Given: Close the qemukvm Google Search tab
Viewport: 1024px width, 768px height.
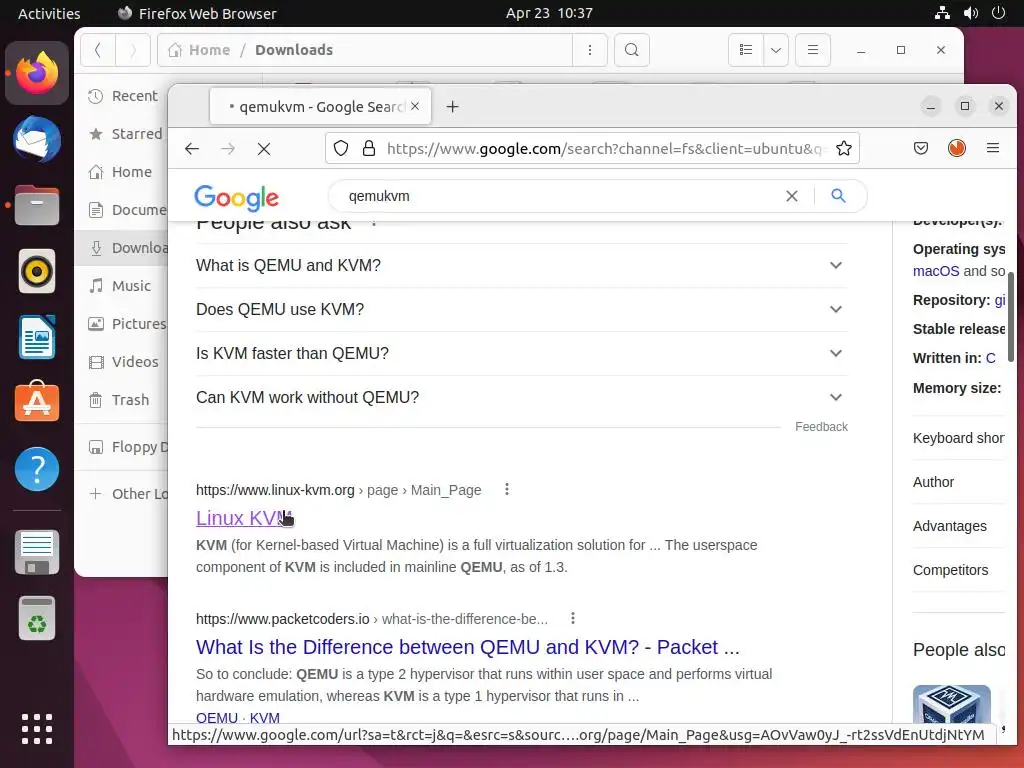Looking at the screenshot, I should 415,106.
